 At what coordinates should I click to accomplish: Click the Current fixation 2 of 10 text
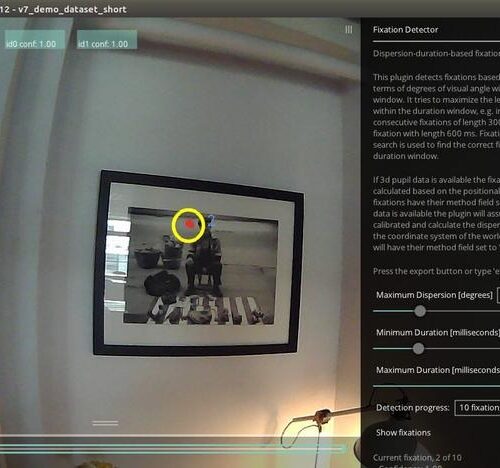417,458
